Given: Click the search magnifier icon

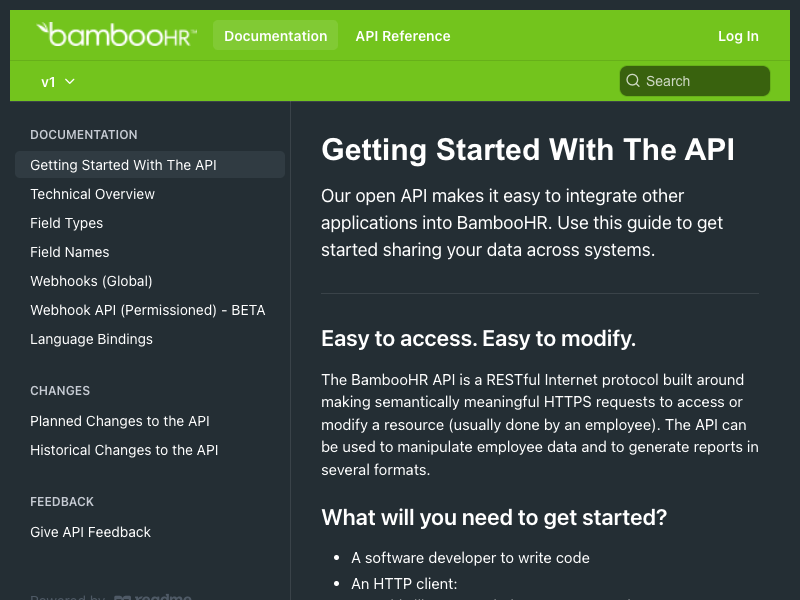Looking at the screenshot, I should click(x=633, y=81).
